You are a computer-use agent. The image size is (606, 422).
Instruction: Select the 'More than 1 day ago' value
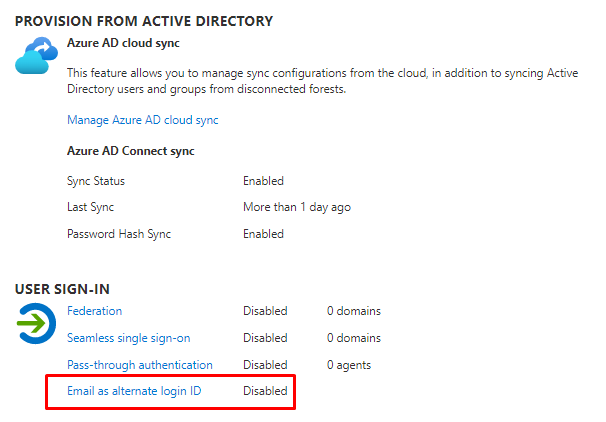click(296, 207)
